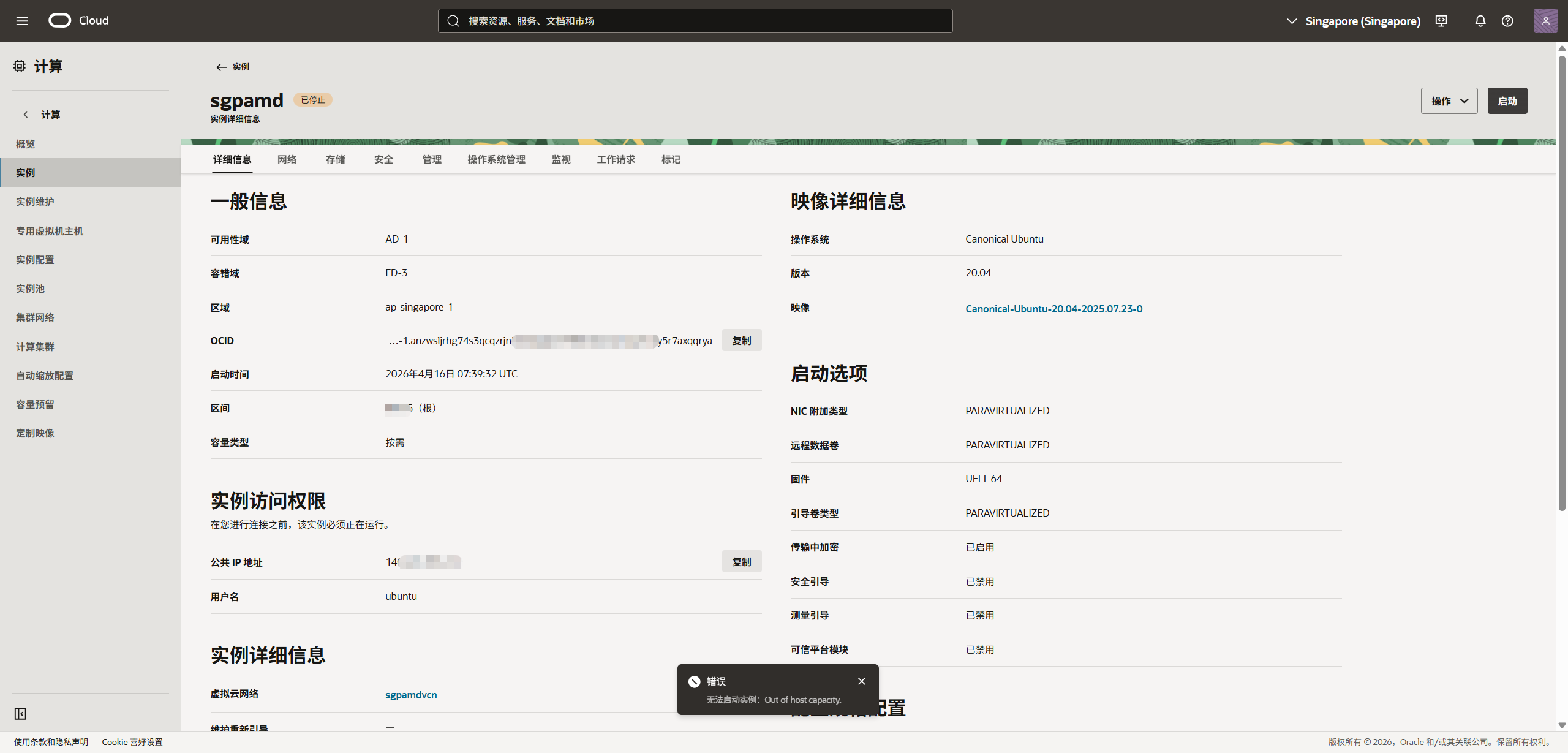
Task: Select the 详细信息 tab
Action: coord(232,159)
